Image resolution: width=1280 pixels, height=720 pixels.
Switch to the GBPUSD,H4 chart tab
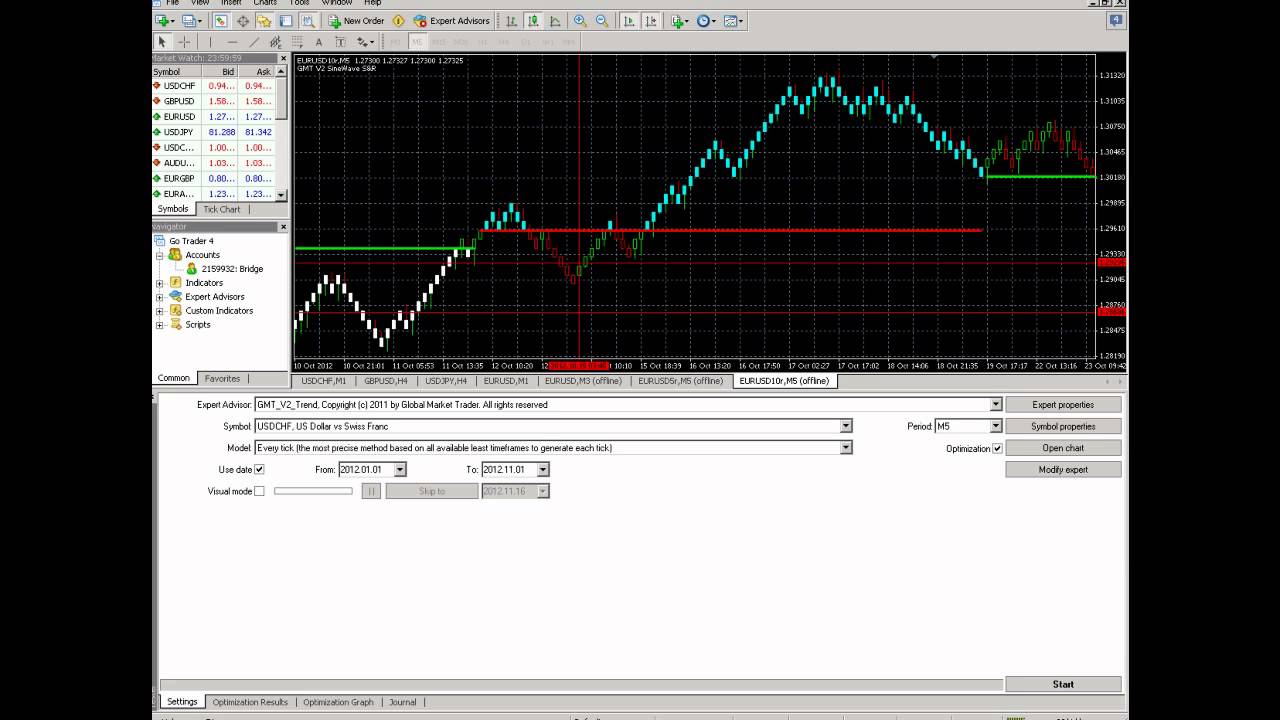tap(385, 381)
